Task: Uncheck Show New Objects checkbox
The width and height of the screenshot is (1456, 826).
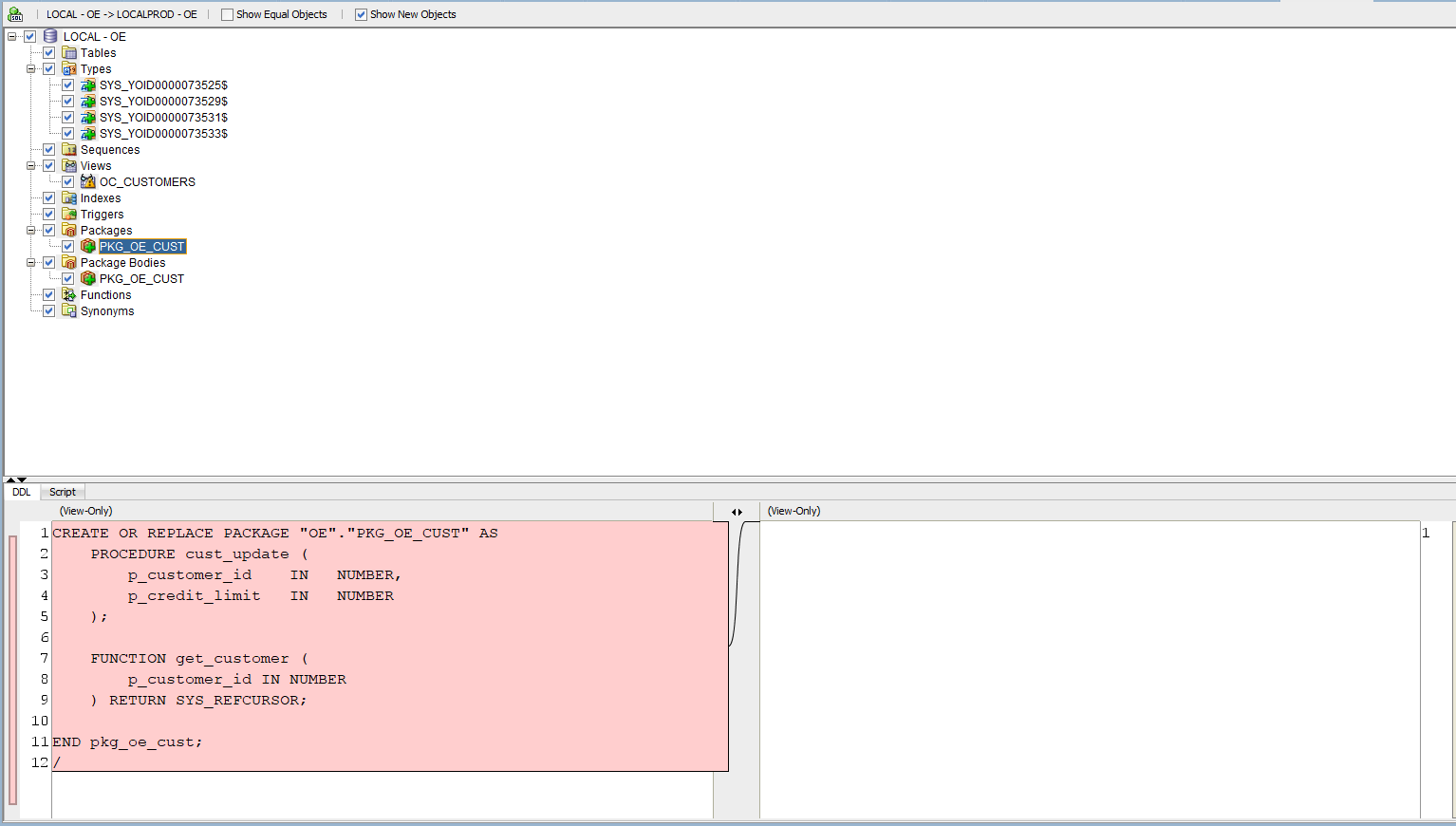Action: click(x=361, y=14)
